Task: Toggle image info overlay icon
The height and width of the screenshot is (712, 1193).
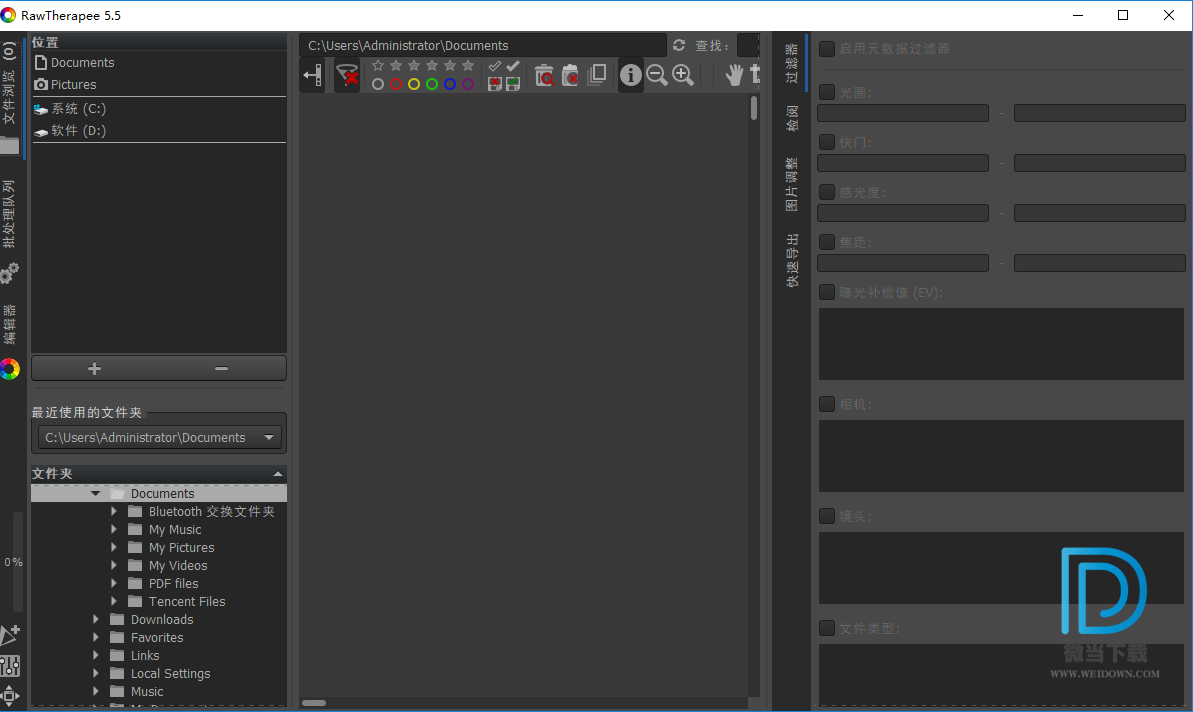Action: [631, 75]
